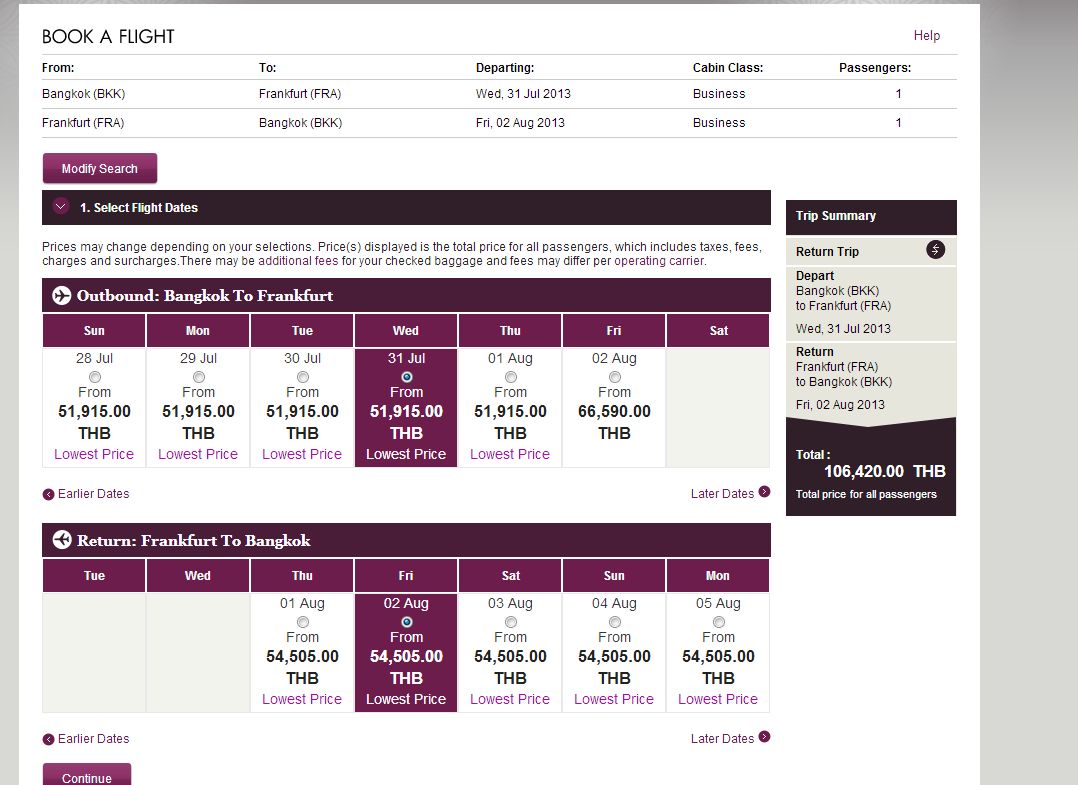
Task: Click Lowest Price under return 05 Aug
Action: (718, 699)
